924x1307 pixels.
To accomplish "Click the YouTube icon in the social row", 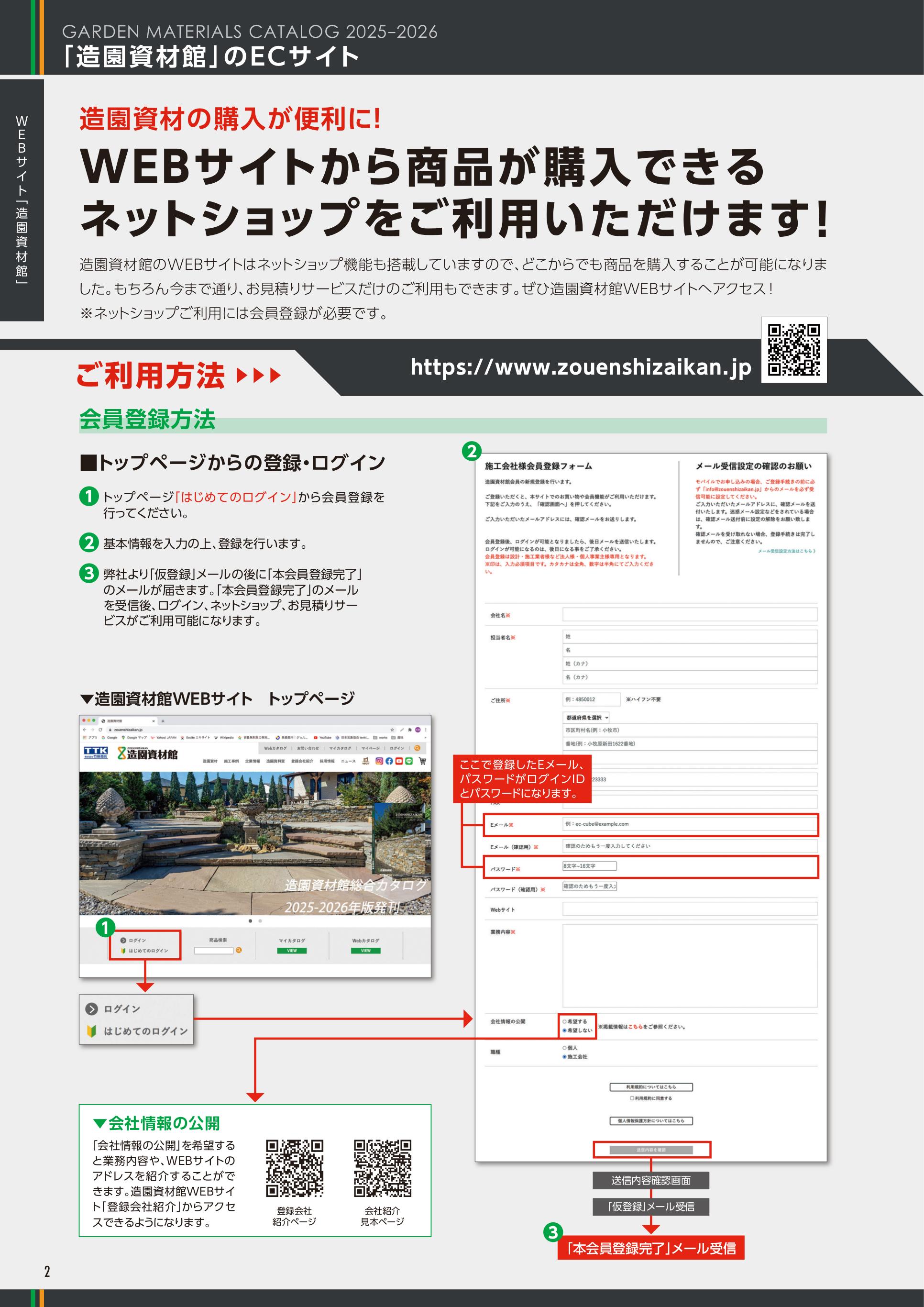I will [x=398, y=762].
